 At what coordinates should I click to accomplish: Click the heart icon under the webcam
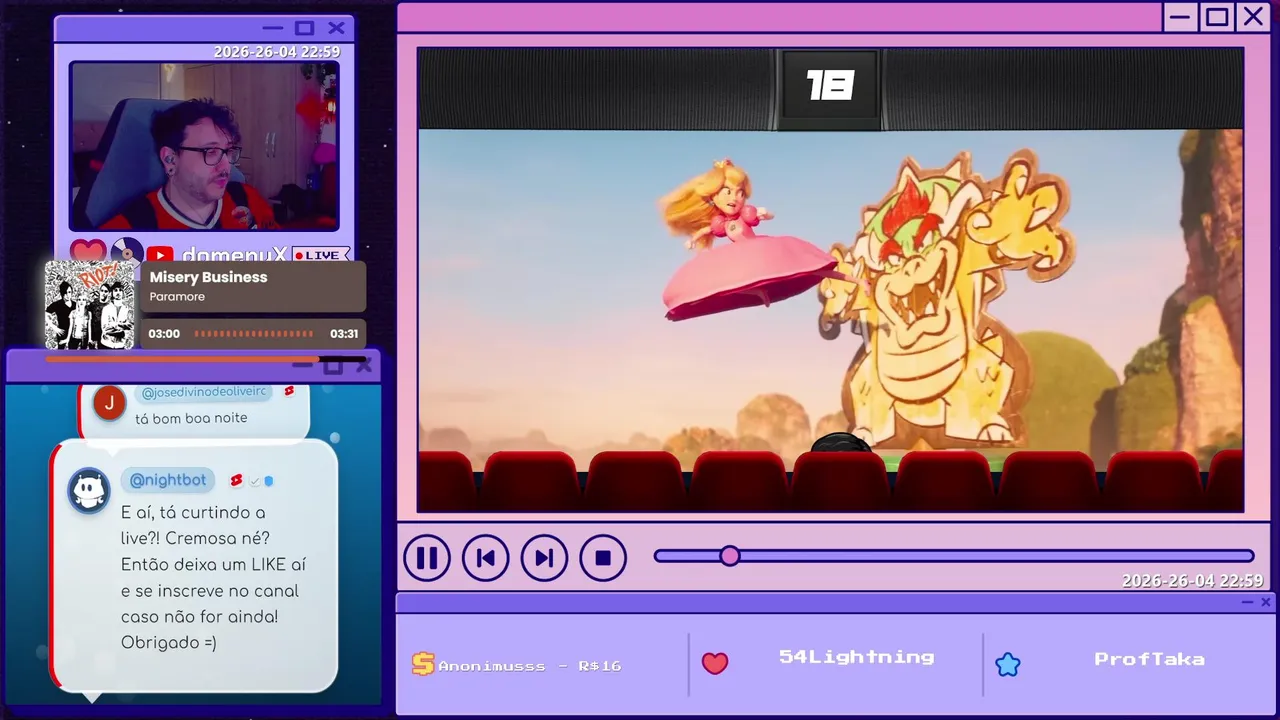(x=88, y=252)
